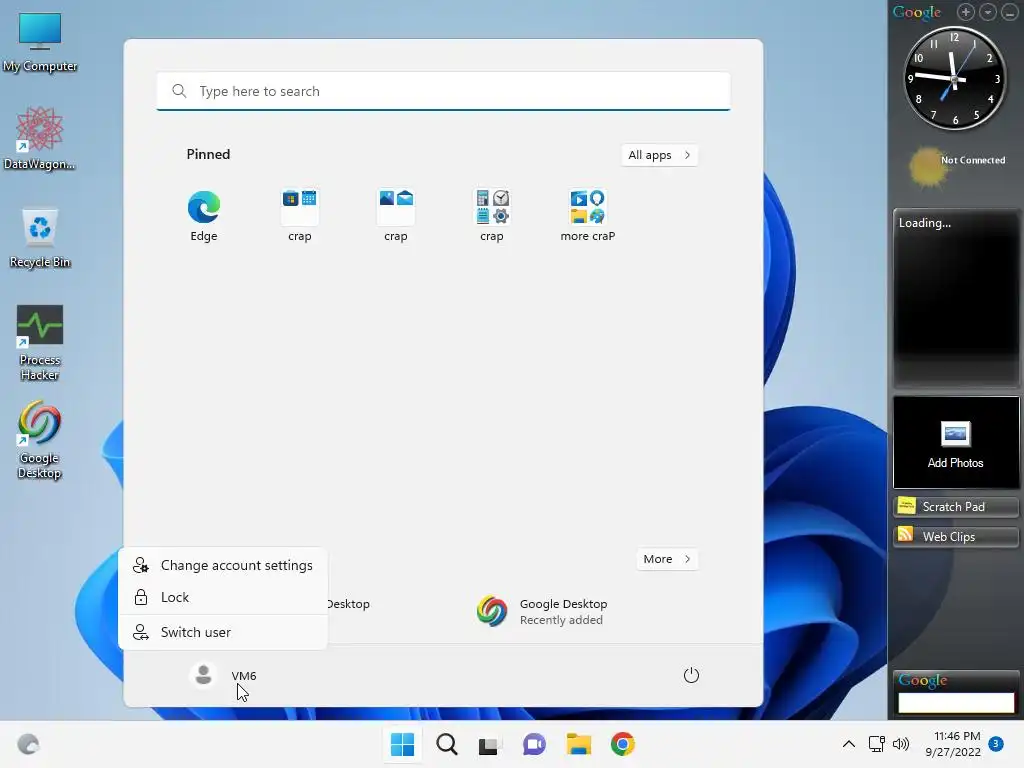1024x768 pixels.
Task: Open the notification badge showing 3
Action: (x=996, y=743)
